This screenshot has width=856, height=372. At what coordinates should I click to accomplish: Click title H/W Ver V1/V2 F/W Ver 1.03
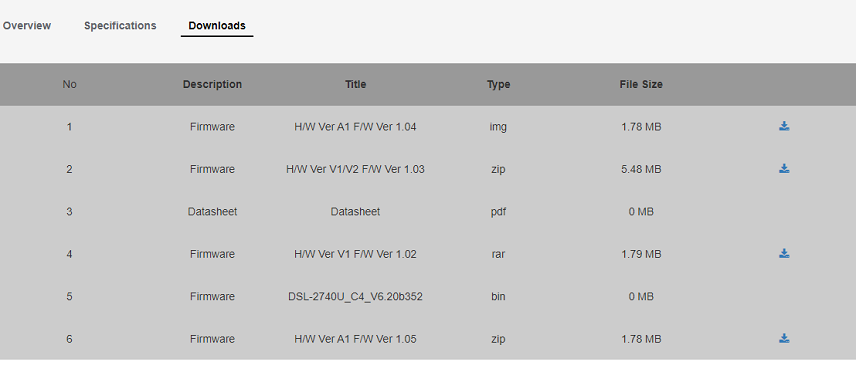point(355,169)
